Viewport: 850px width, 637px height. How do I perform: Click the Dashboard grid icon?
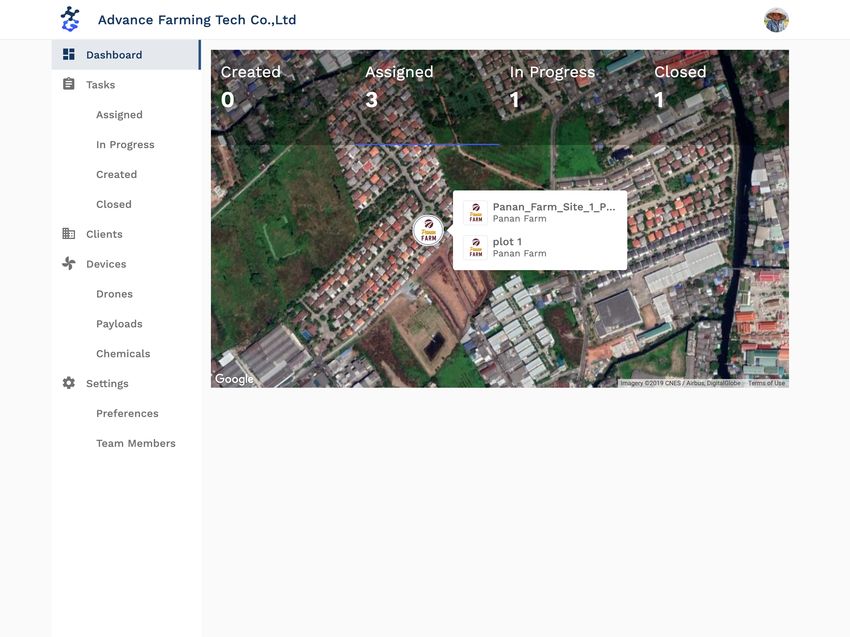[x=69, y=54]
